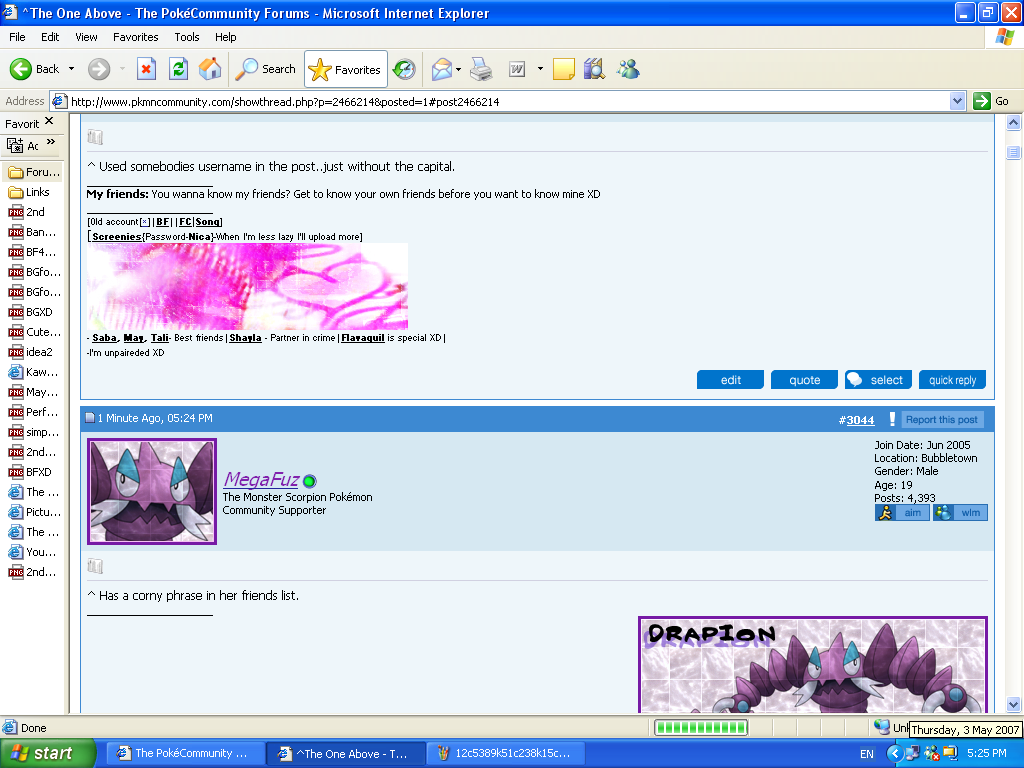Toggle the Favorites toolbar button
This screenshot has width=1024, height=768.
pos(345,69)
